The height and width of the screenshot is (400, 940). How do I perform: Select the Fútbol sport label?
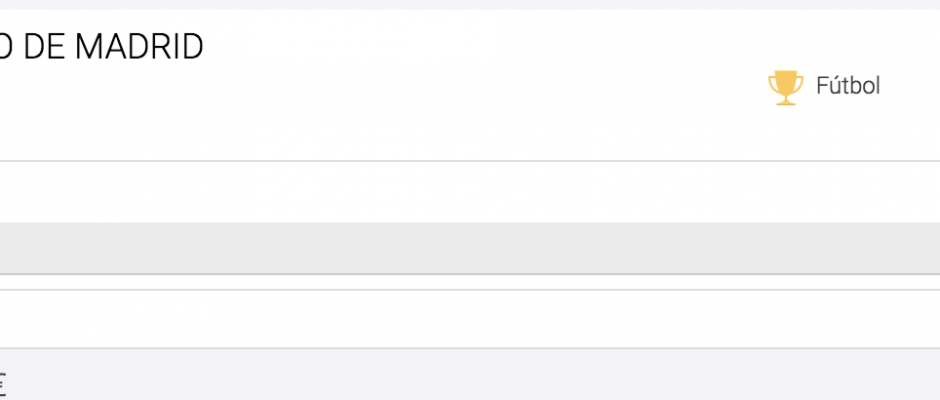[848, 86]
